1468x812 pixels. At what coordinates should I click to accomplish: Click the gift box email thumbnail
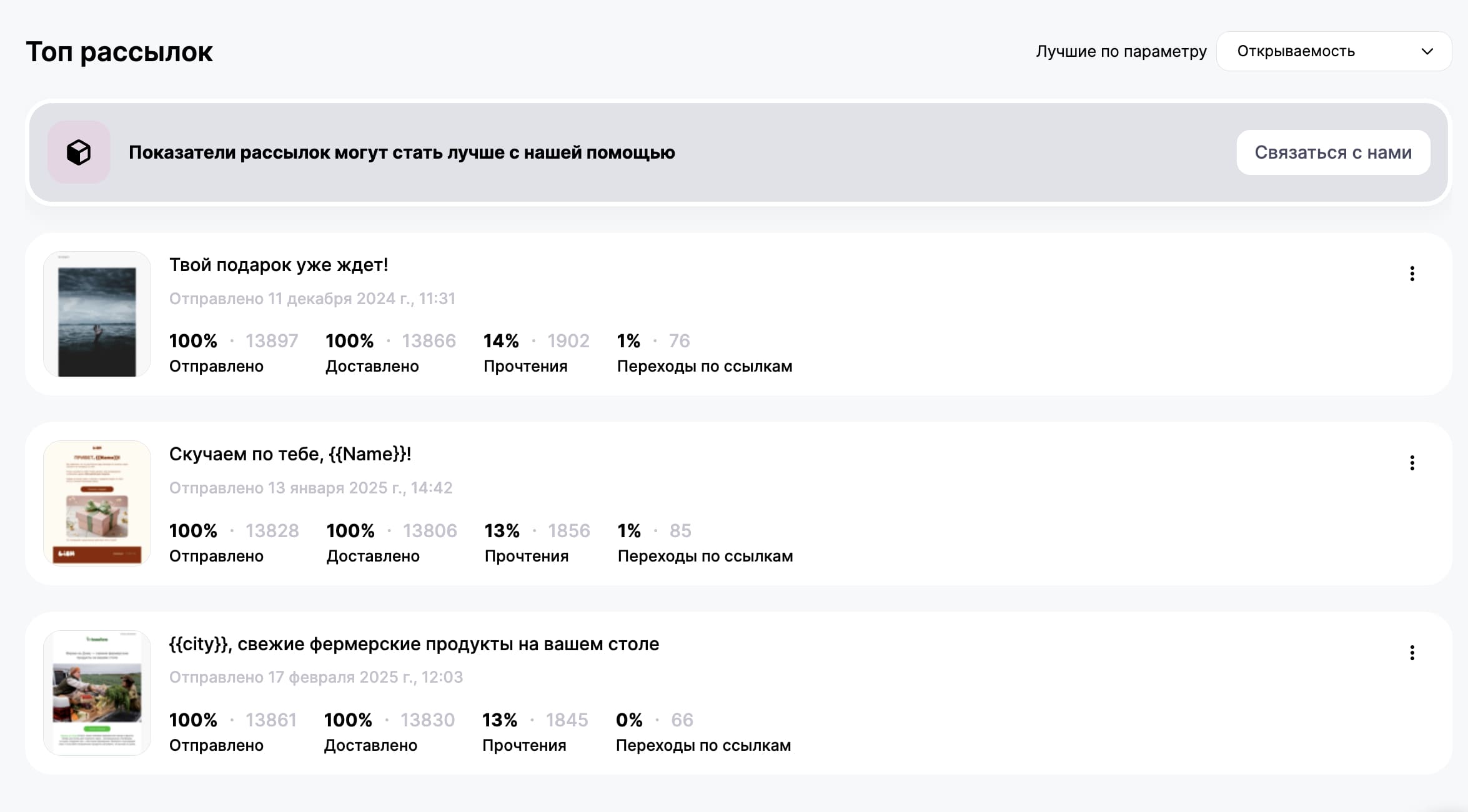pyautogui.click(x=97, y=503)
